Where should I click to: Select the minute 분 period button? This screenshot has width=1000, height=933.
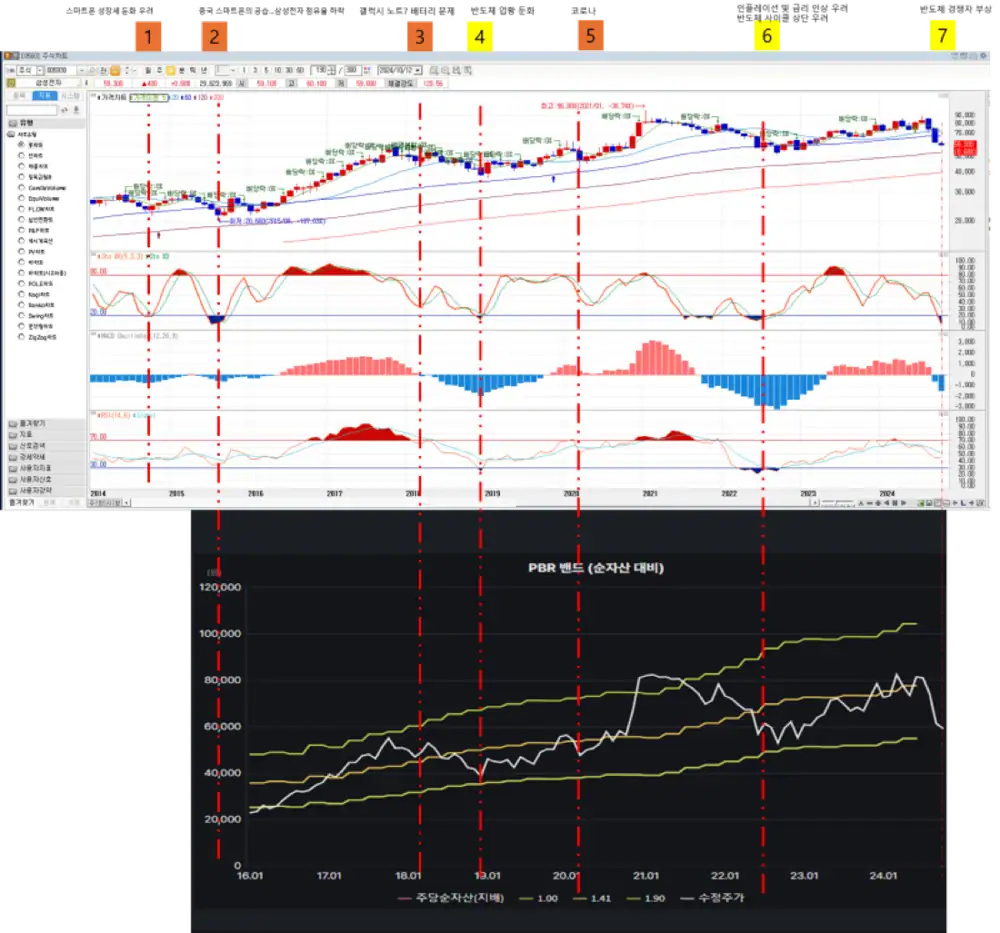coord(182,70)
